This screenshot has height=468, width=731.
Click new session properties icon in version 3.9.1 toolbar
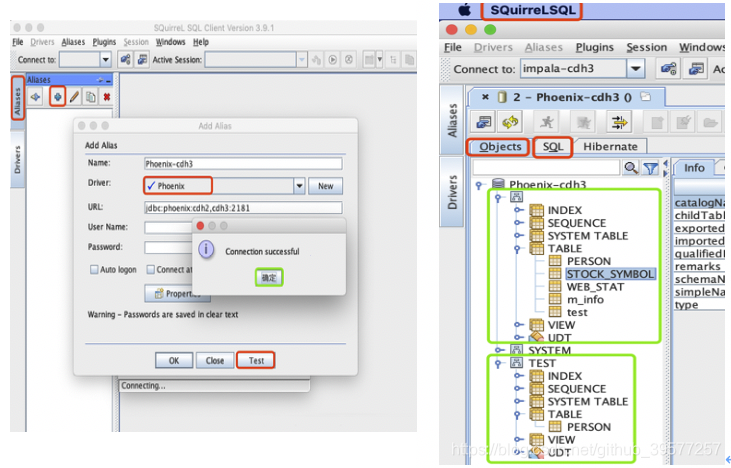tap(142, 60)
